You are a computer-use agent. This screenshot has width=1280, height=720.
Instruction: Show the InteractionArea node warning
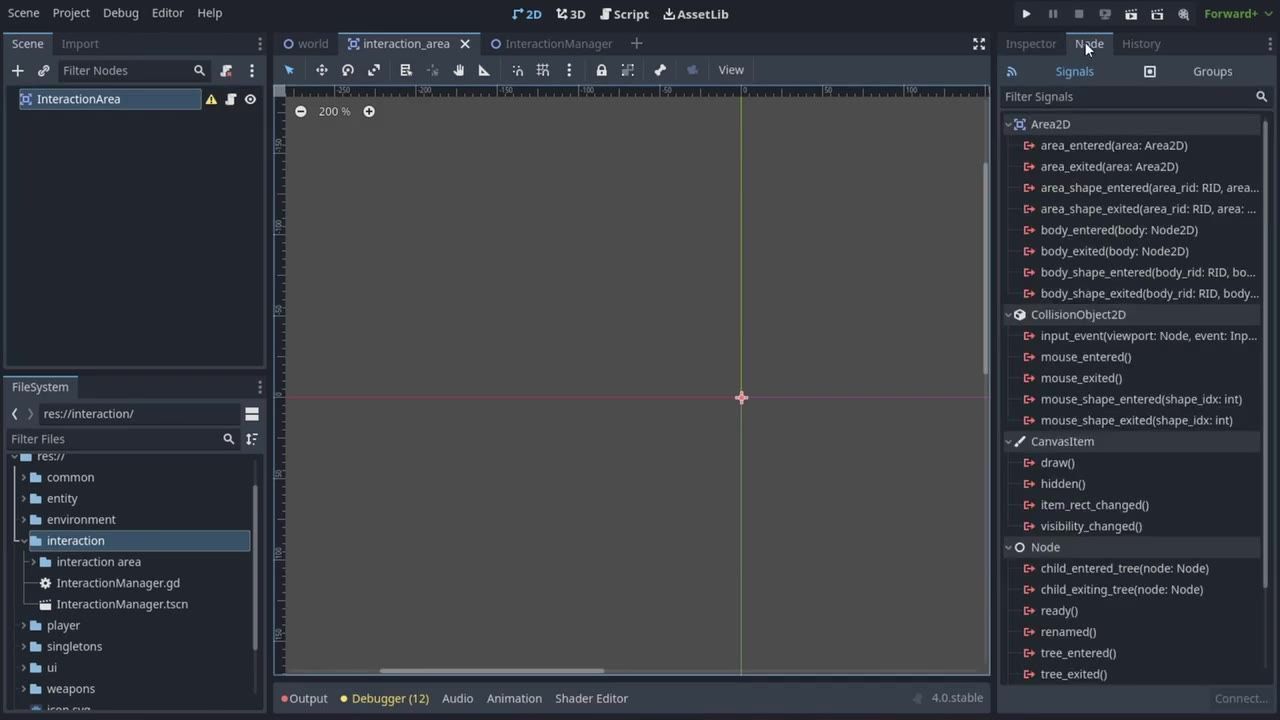click(211, 99)
